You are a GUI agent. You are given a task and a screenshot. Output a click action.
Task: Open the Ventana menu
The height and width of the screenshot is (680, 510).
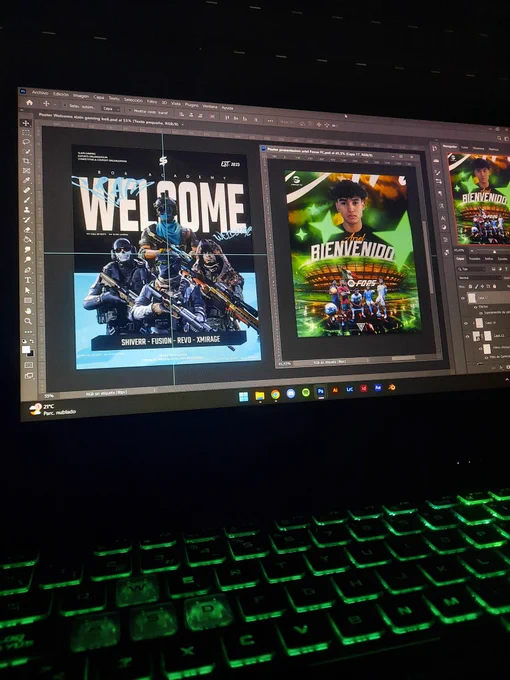coord(210,106)
